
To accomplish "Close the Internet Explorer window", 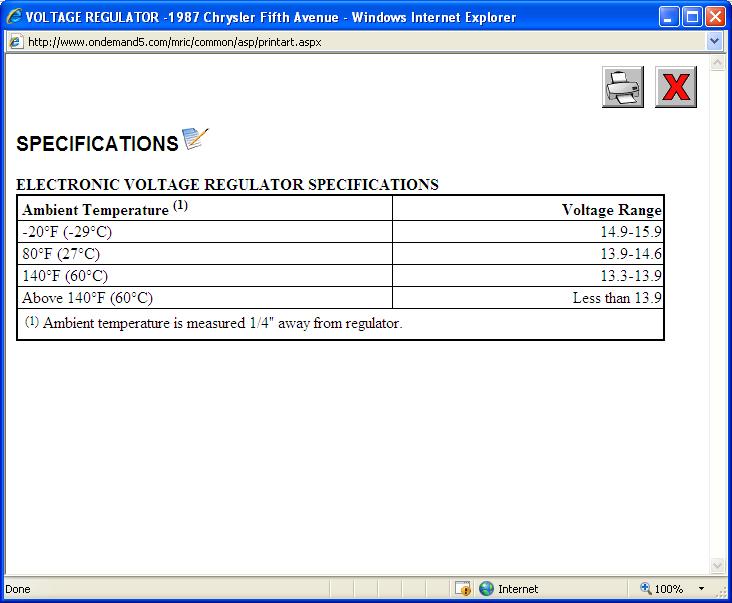I will tap(715, 17).
